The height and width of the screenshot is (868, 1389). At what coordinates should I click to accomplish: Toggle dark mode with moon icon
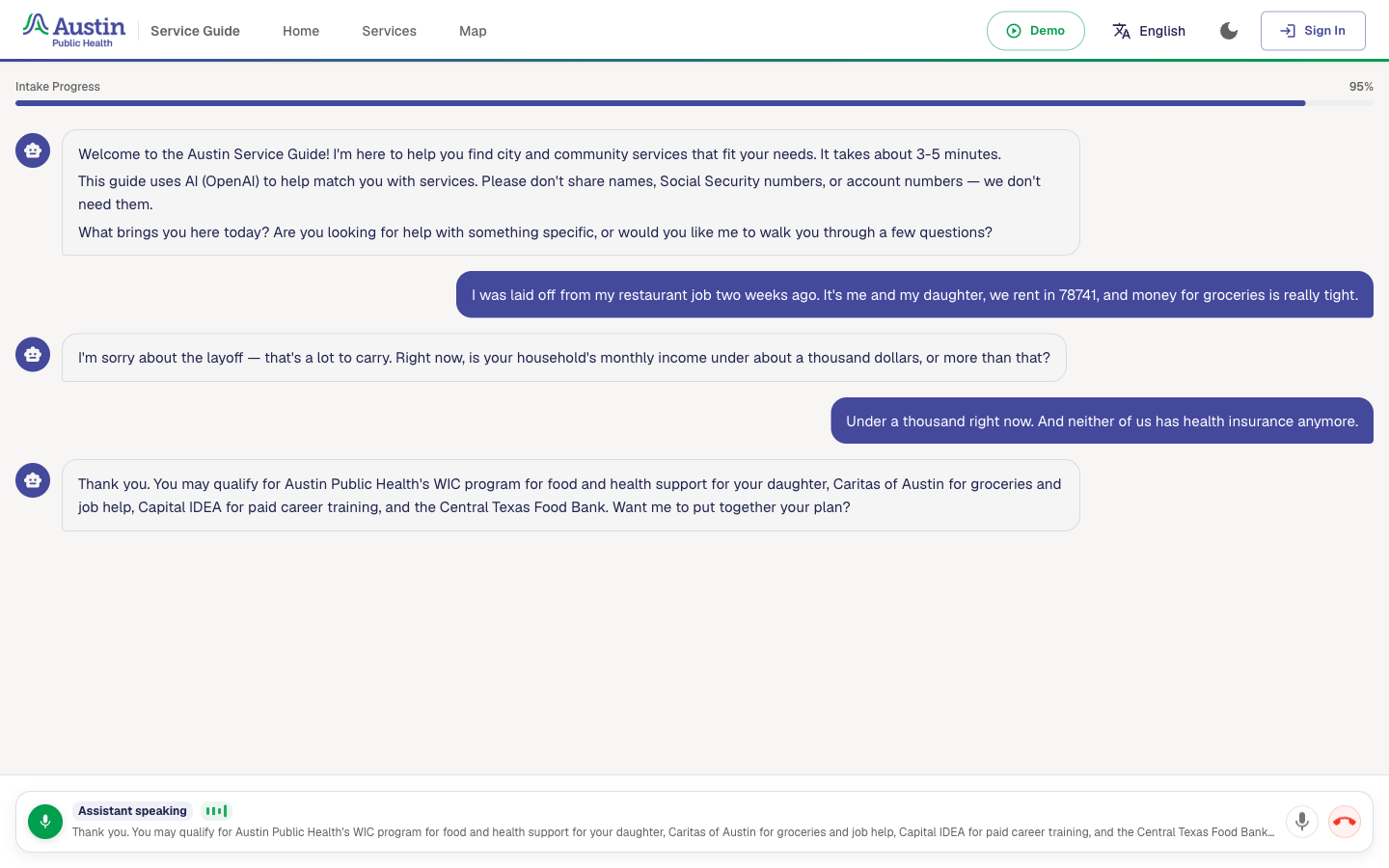[x=1229, y=31]
